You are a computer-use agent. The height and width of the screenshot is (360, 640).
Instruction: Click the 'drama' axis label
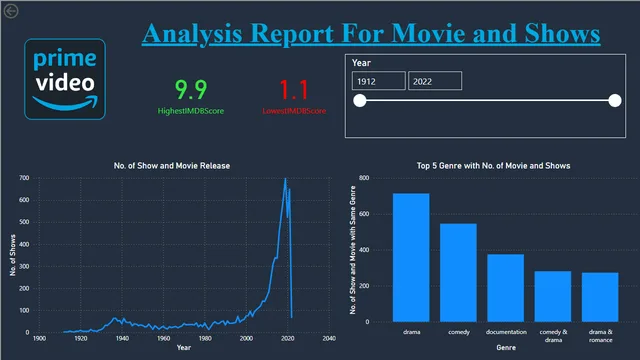(x=411, y=332)
